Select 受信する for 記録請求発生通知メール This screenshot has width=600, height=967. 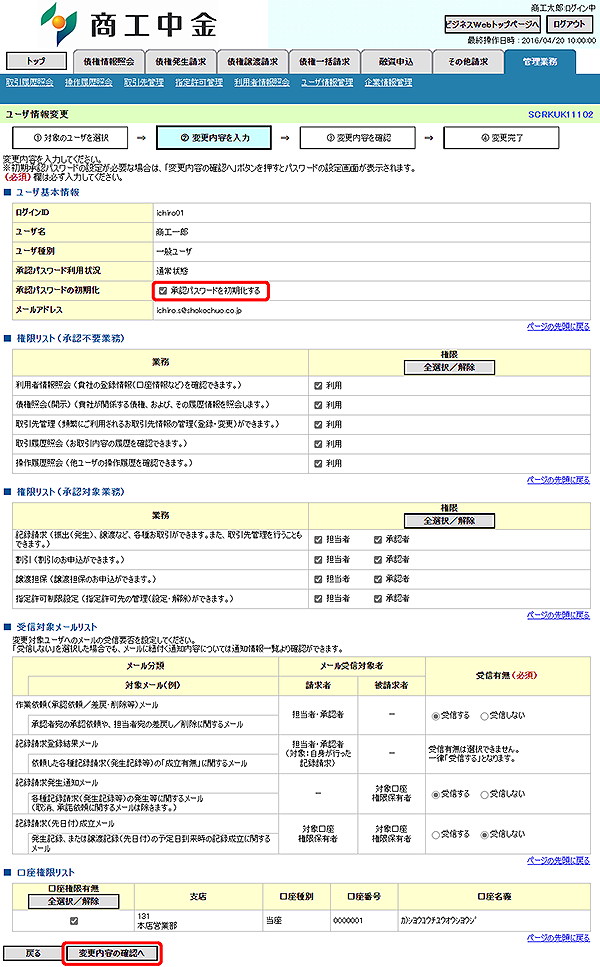coord(435,795)
